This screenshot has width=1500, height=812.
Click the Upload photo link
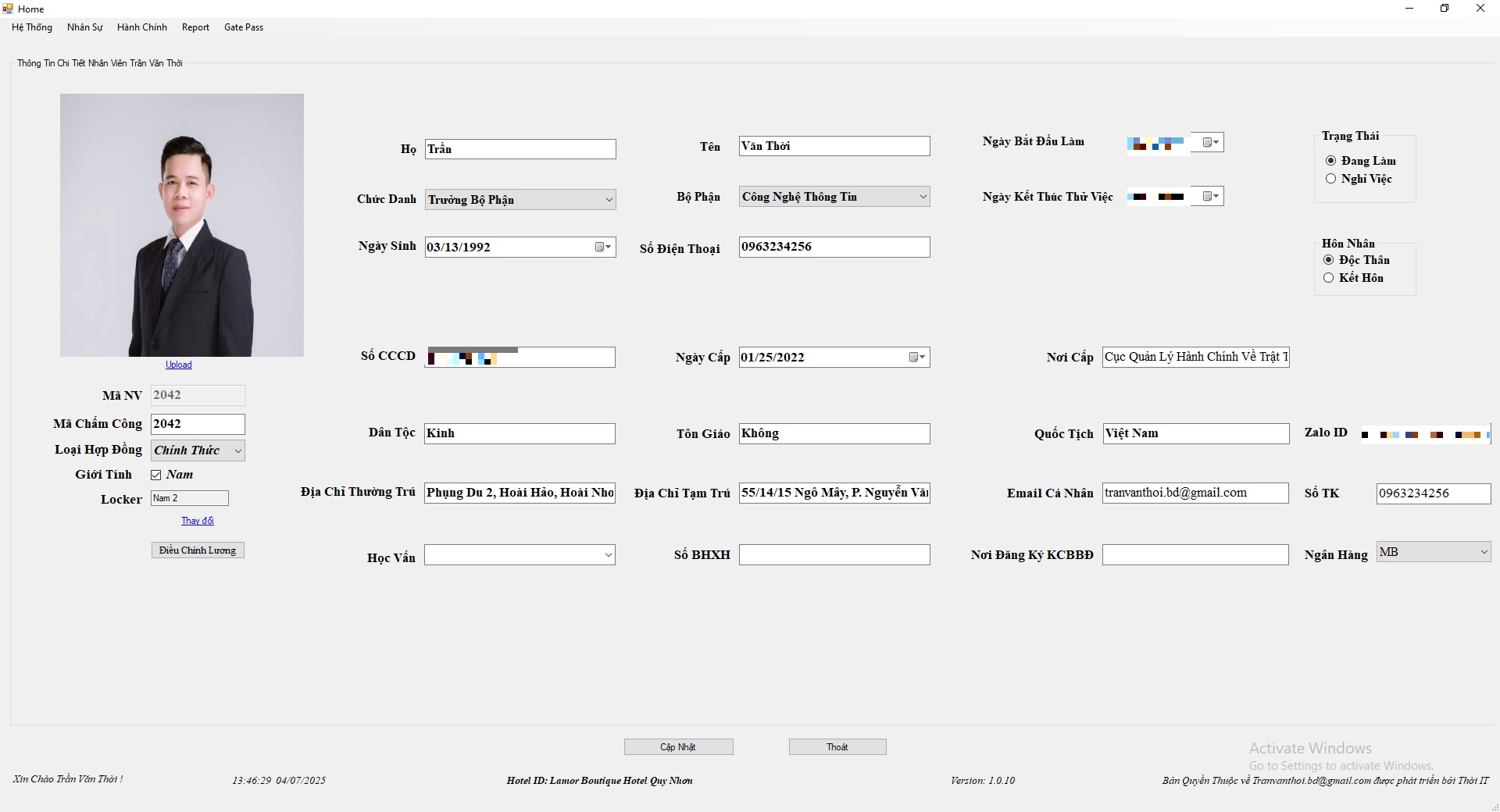click(178, 365)
